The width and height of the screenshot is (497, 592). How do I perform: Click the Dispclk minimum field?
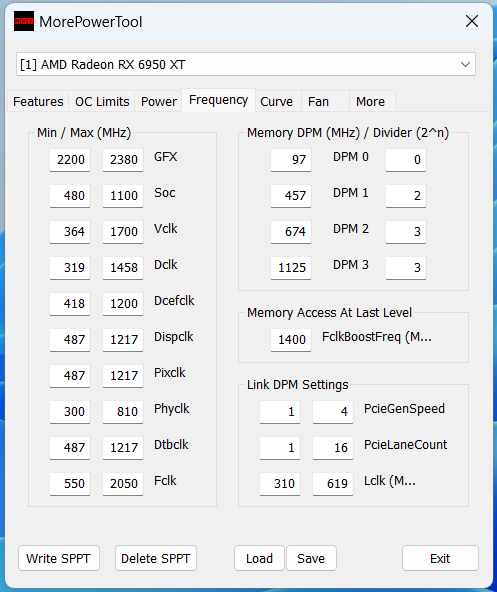[x=70, y=339]
